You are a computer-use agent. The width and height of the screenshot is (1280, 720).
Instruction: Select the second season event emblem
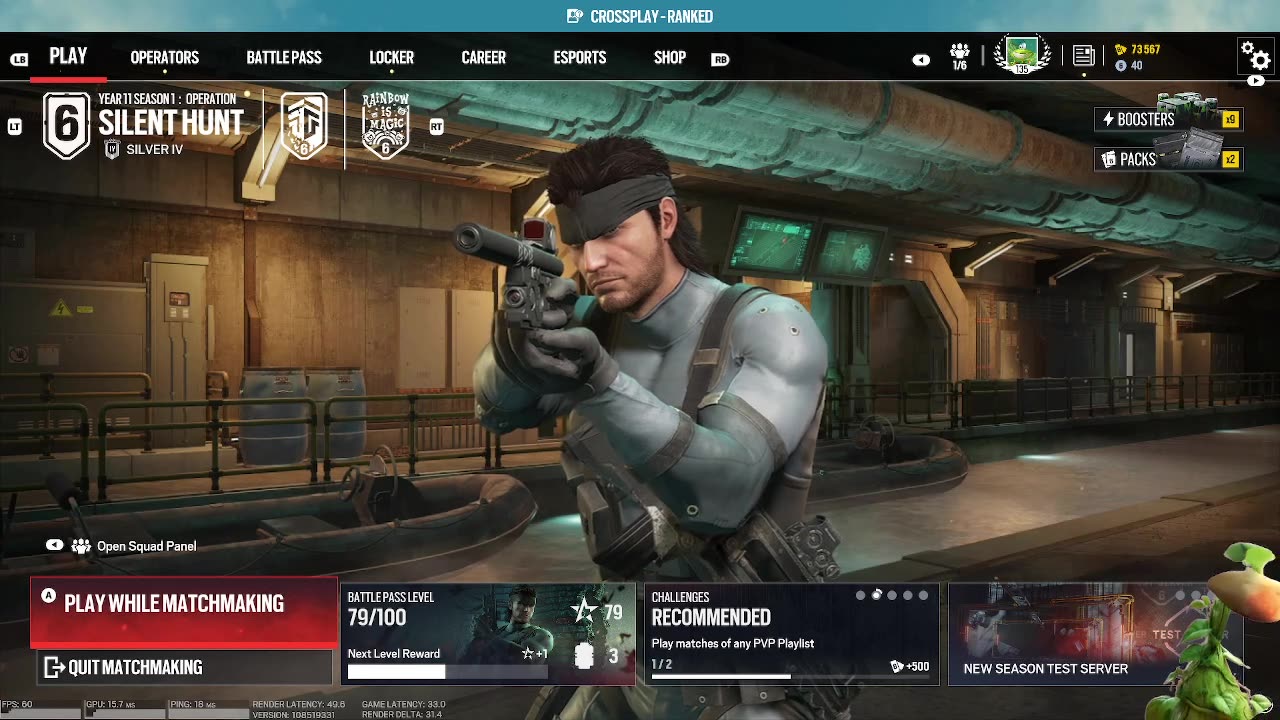tap(304, 126)
